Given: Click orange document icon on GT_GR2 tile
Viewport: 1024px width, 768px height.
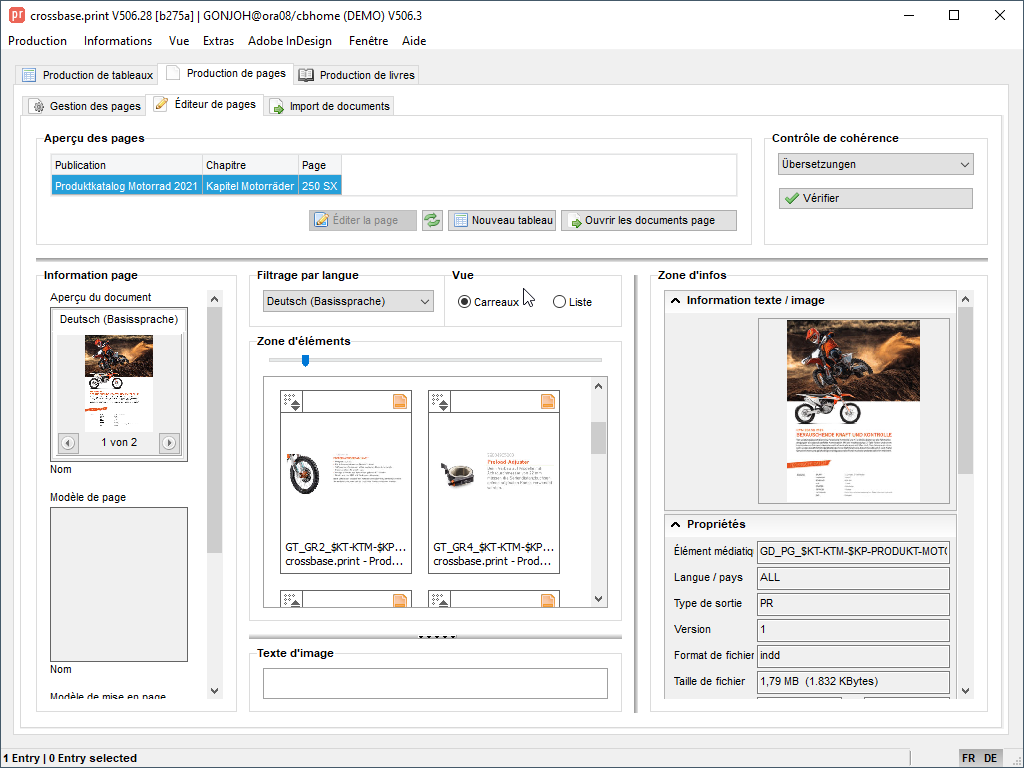Looking at the screenshot, I should pos(400,401).
